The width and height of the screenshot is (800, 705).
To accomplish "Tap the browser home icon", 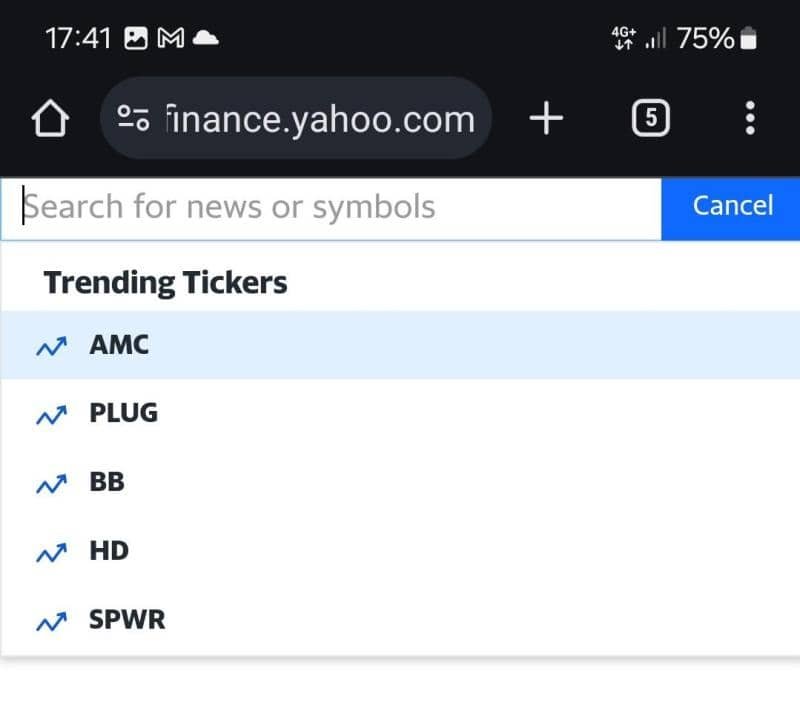I will pyautogui.click(x=50, y=120).
